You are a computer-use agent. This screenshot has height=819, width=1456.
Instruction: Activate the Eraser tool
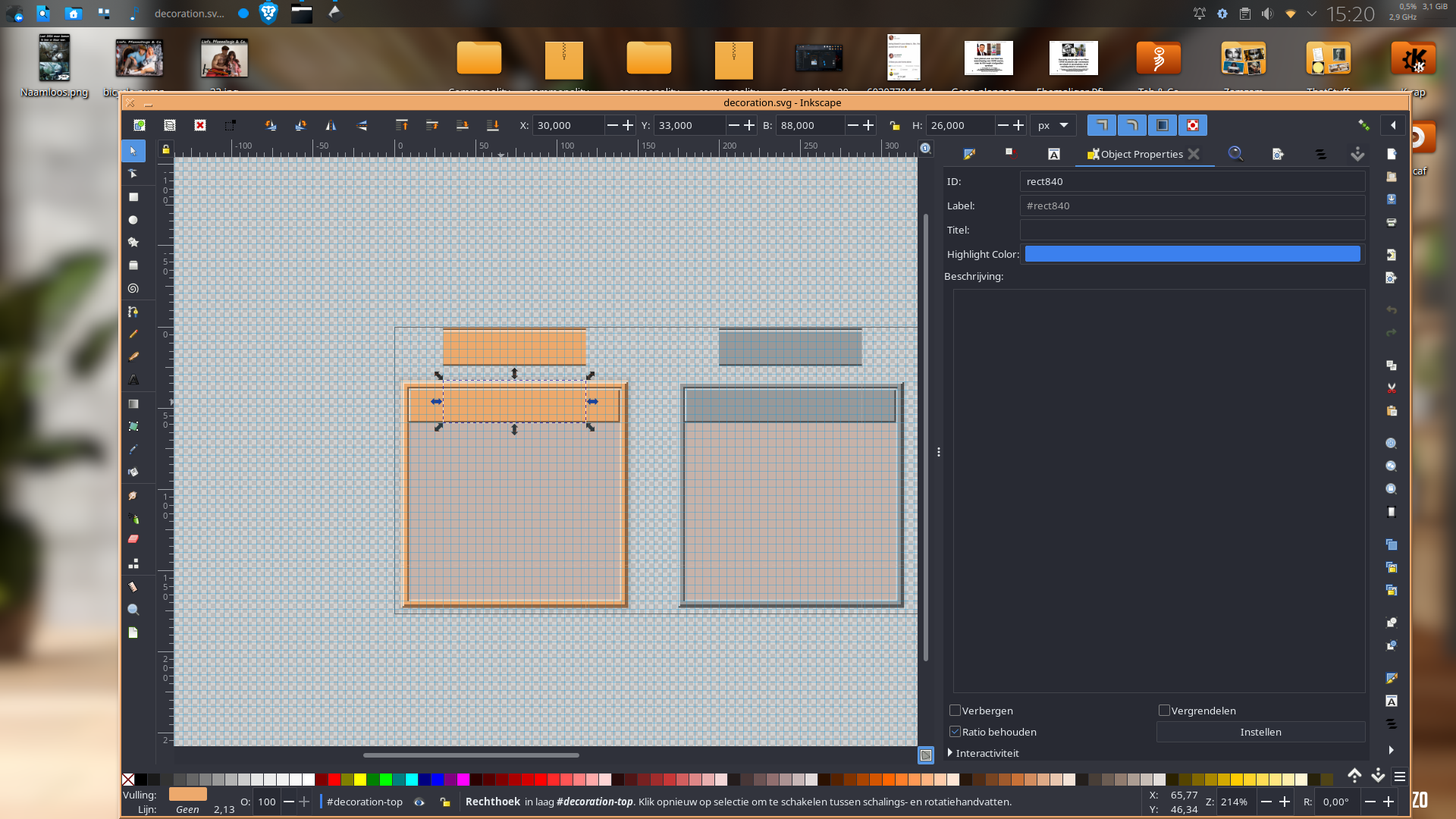(133, 539)
